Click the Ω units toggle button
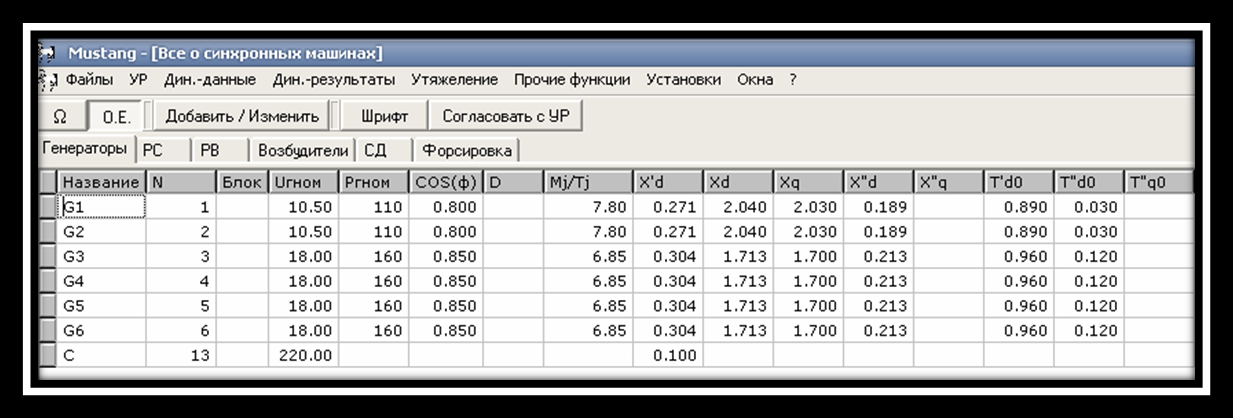Viewport: 1233px width, 418px height. coord(60,116)
